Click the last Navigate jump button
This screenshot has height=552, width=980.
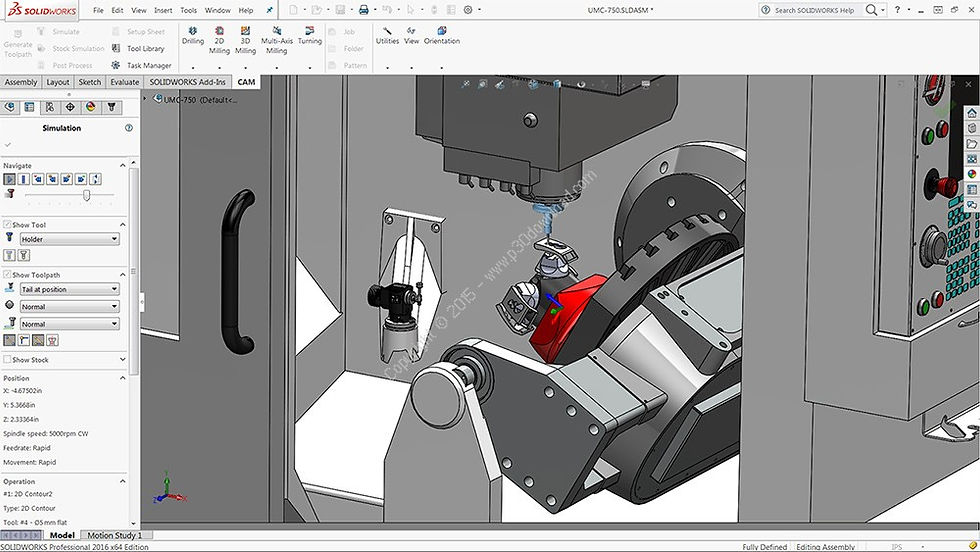tap(96, 179)
